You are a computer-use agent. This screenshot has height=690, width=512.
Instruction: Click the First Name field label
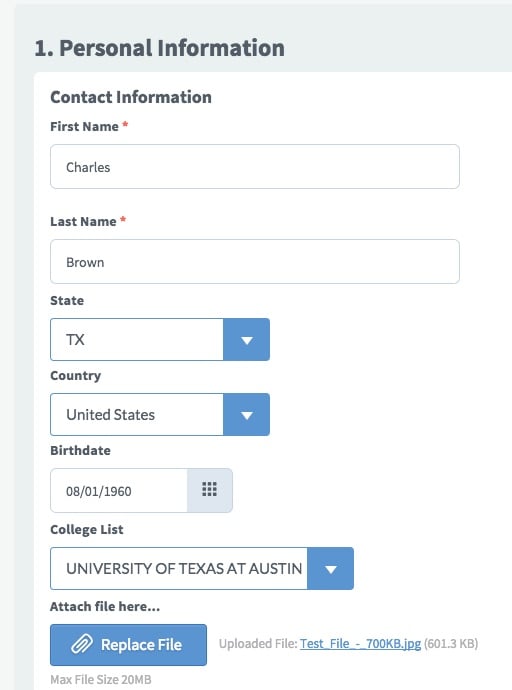pos(84,127)
